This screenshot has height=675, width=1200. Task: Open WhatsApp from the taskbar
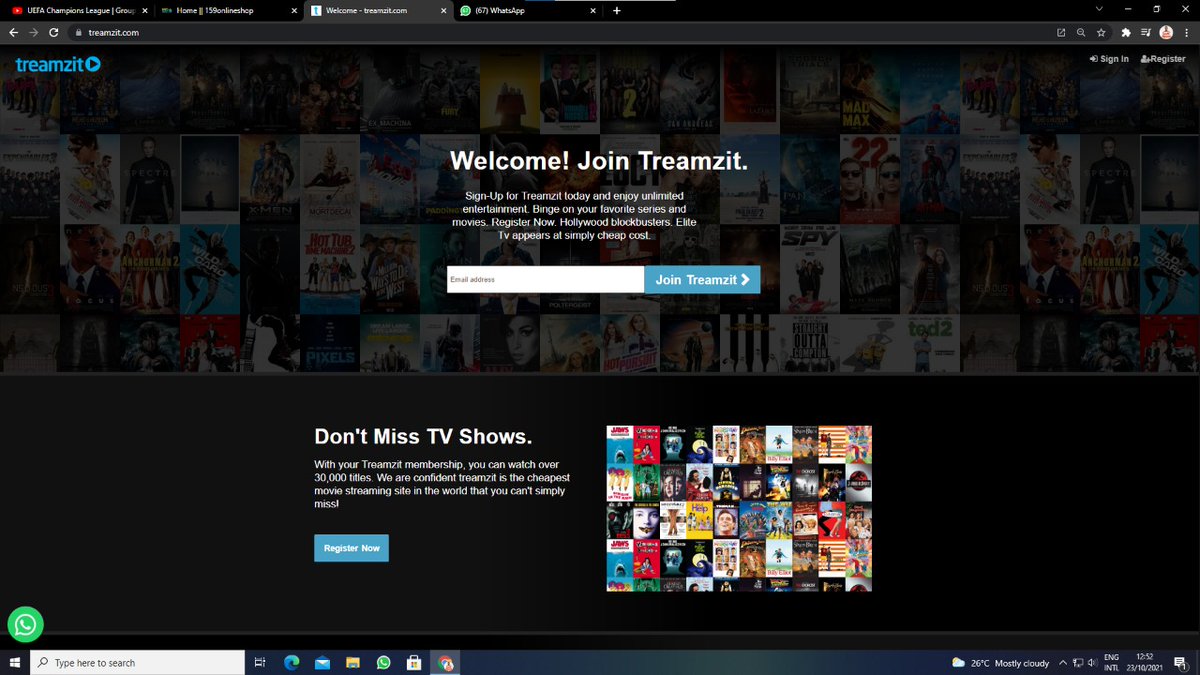point(384,662)
